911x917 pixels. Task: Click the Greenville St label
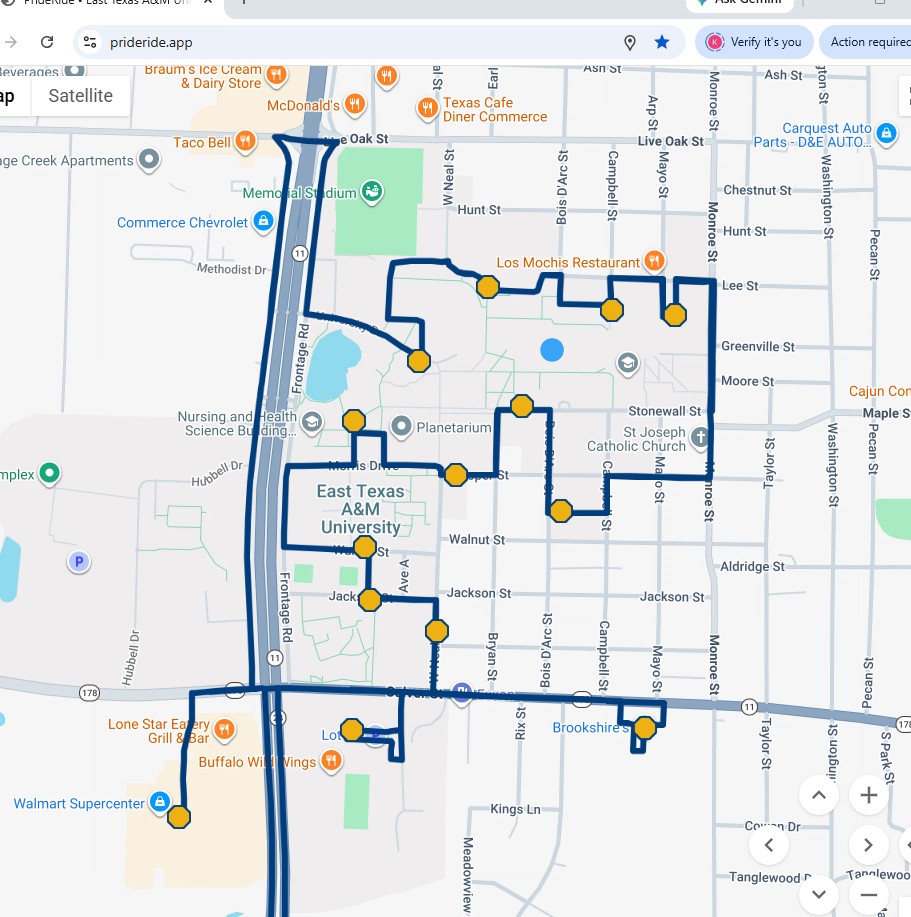758,346
